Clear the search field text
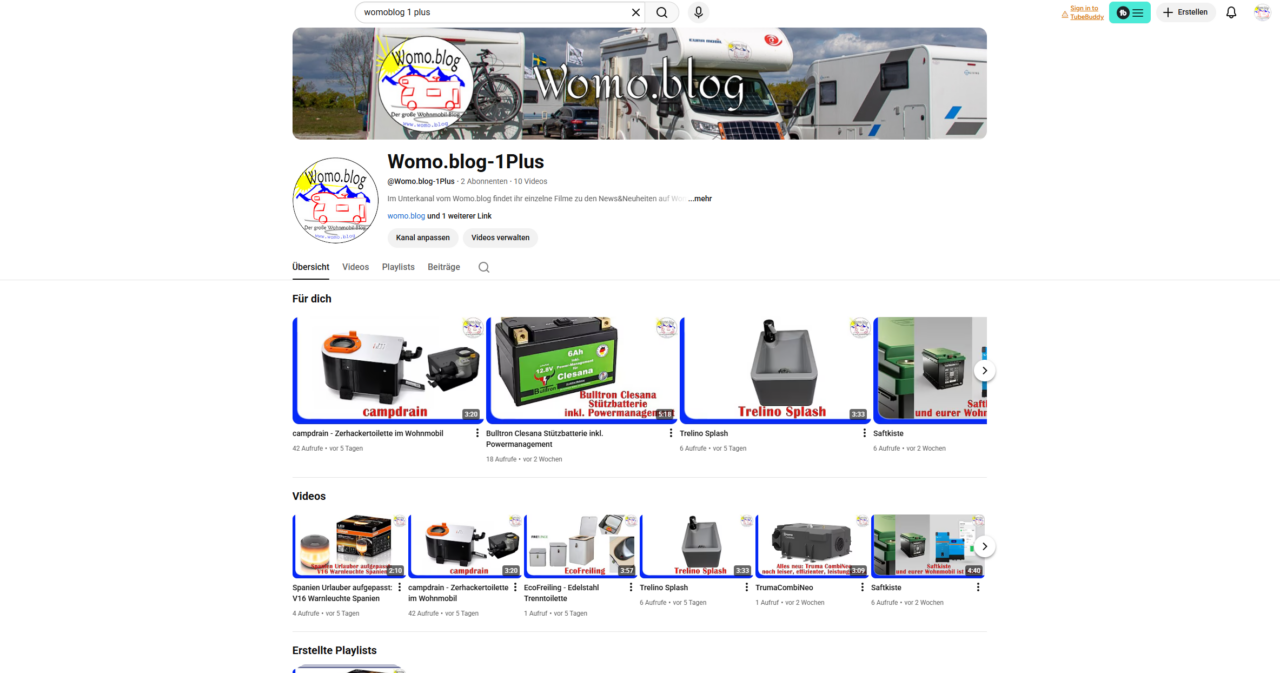Viewport: 1280px width, 673px height. coord(635,12)
